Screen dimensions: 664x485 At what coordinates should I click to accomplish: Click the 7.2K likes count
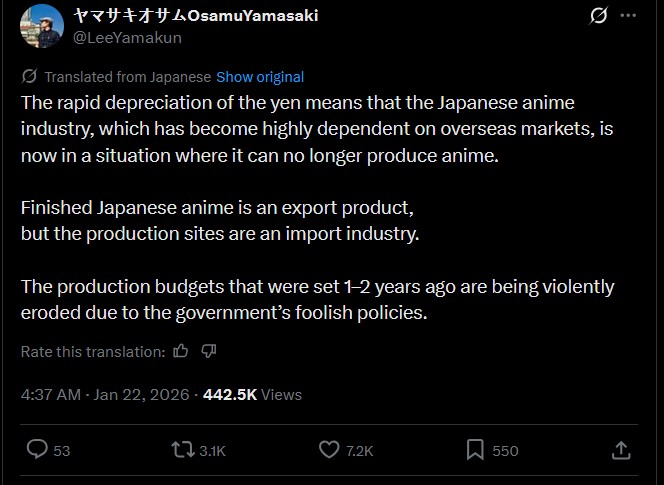(x=360, y=451)
